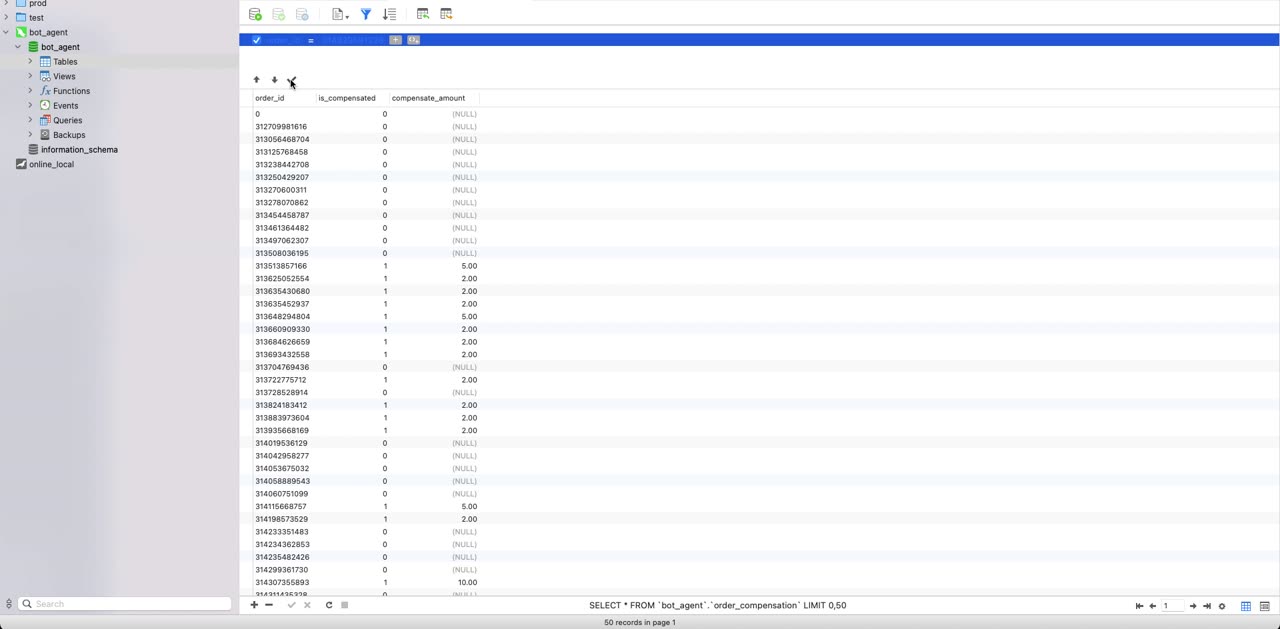Discard changes with bottom X icon
Image resolution: width=1280 pixels, height=629 pixels.
(x=307, y=605)
